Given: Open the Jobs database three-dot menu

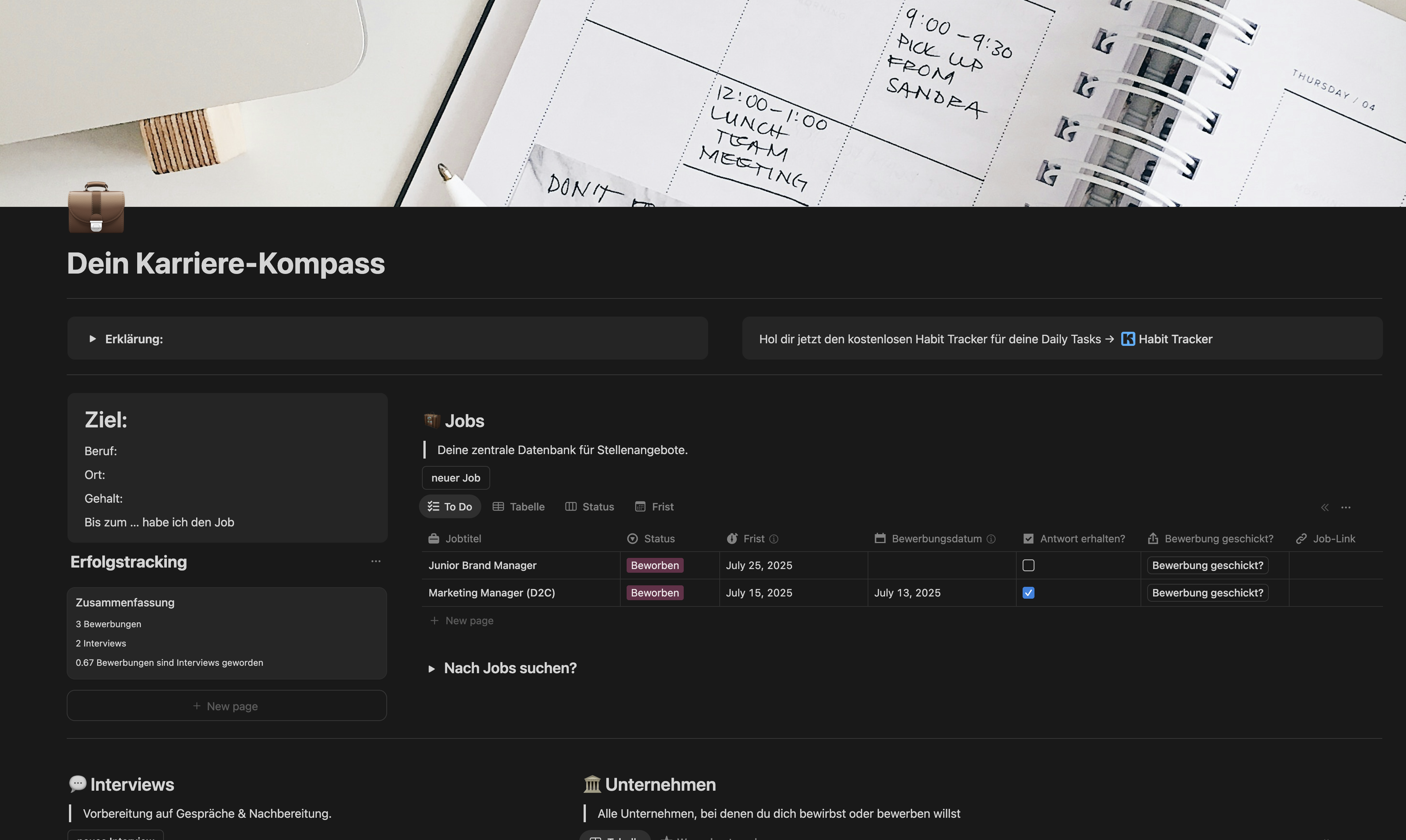Looking at the screenshot, I should 1346,508.
